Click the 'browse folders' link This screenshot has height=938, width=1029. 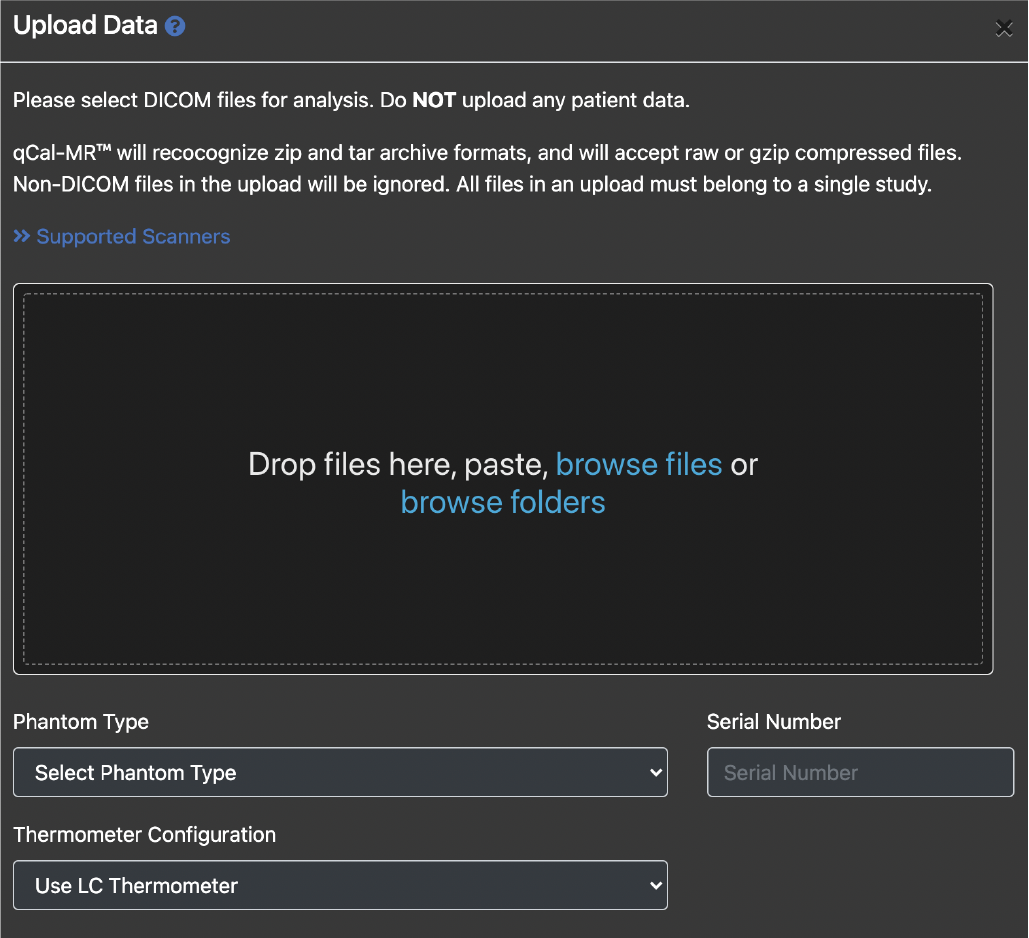[x=503, y=502]
